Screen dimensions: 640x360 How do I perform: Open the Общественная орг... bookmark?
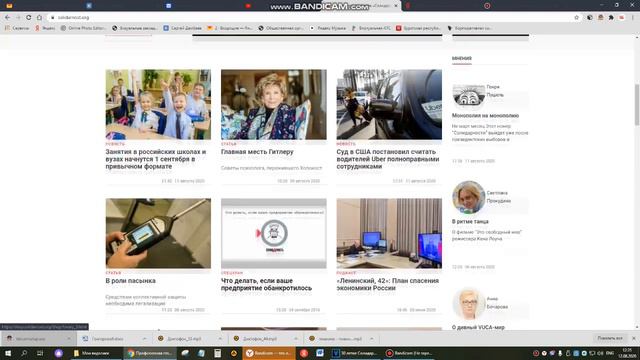click(281, 28)
